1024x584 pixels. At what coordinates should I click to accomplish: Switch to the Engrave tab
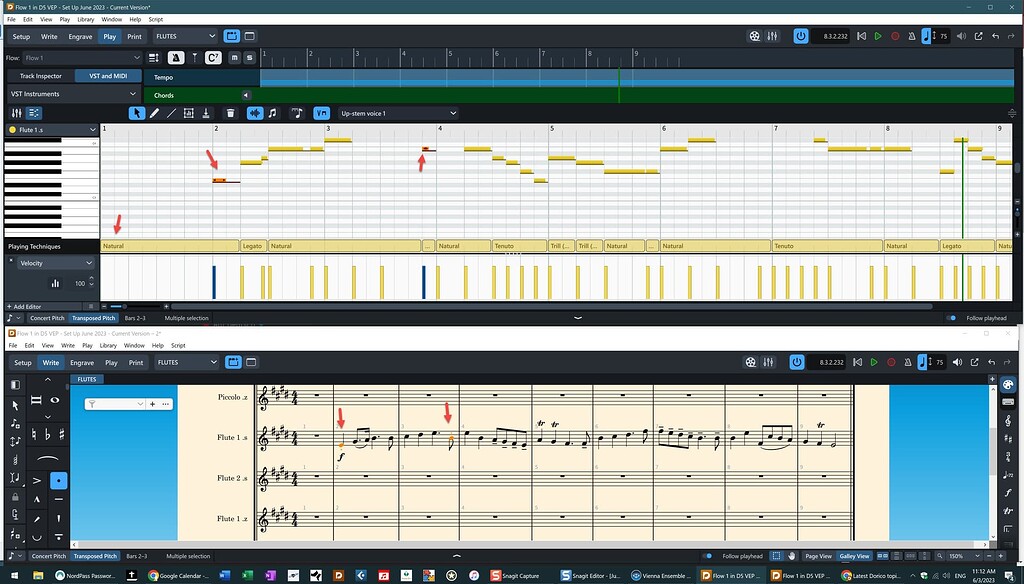[79, 36]
